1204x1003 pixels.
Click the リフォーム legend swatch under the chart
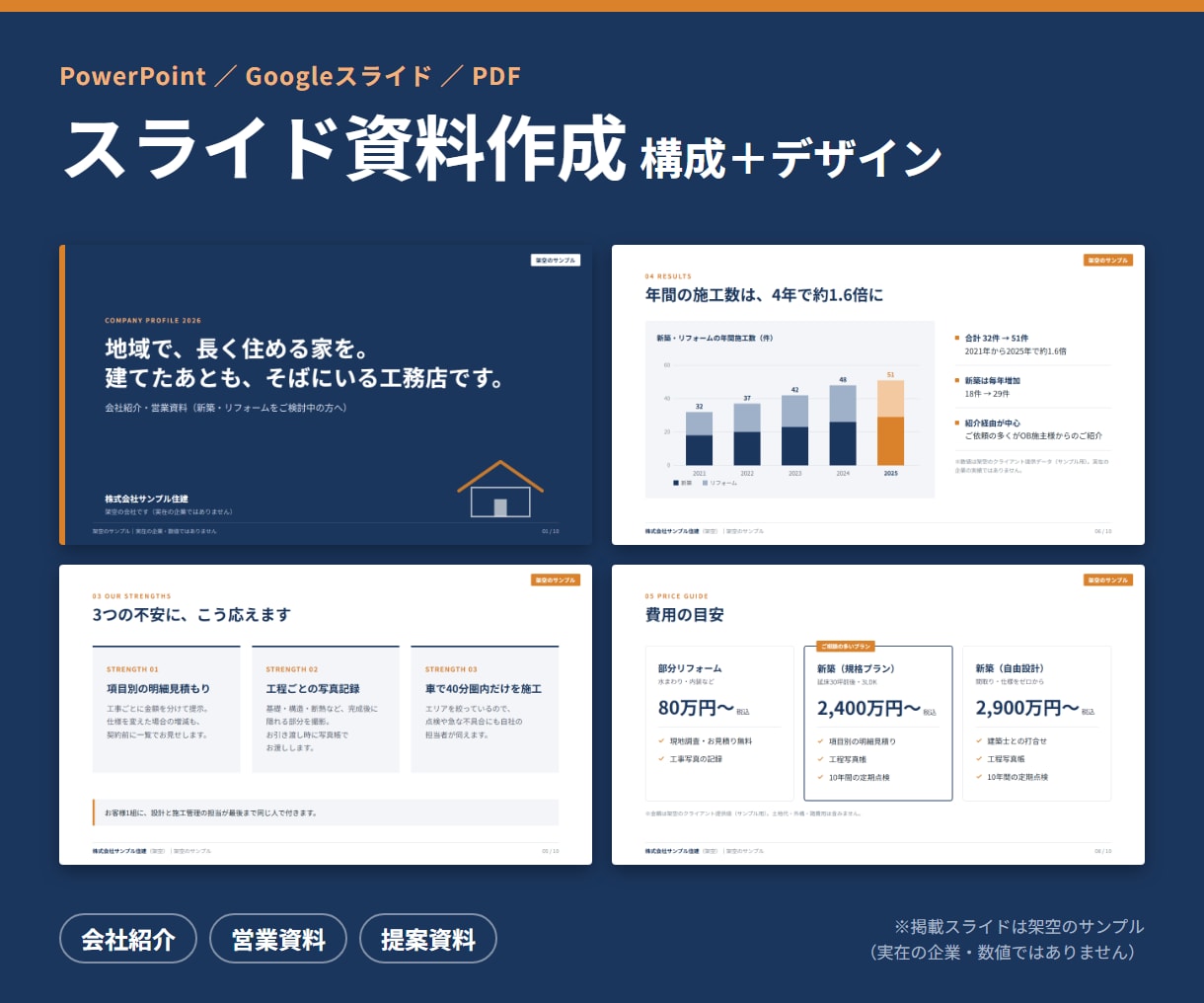click(705, 483)
